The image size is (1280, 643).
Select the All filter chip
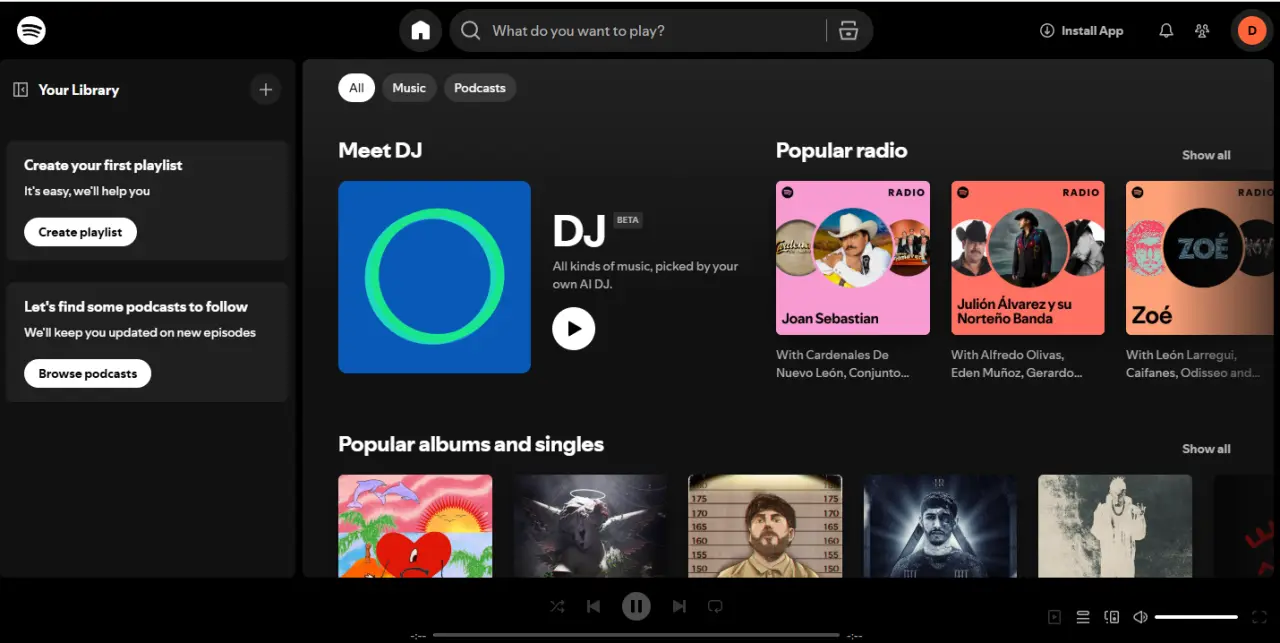[x=356, y=88]
